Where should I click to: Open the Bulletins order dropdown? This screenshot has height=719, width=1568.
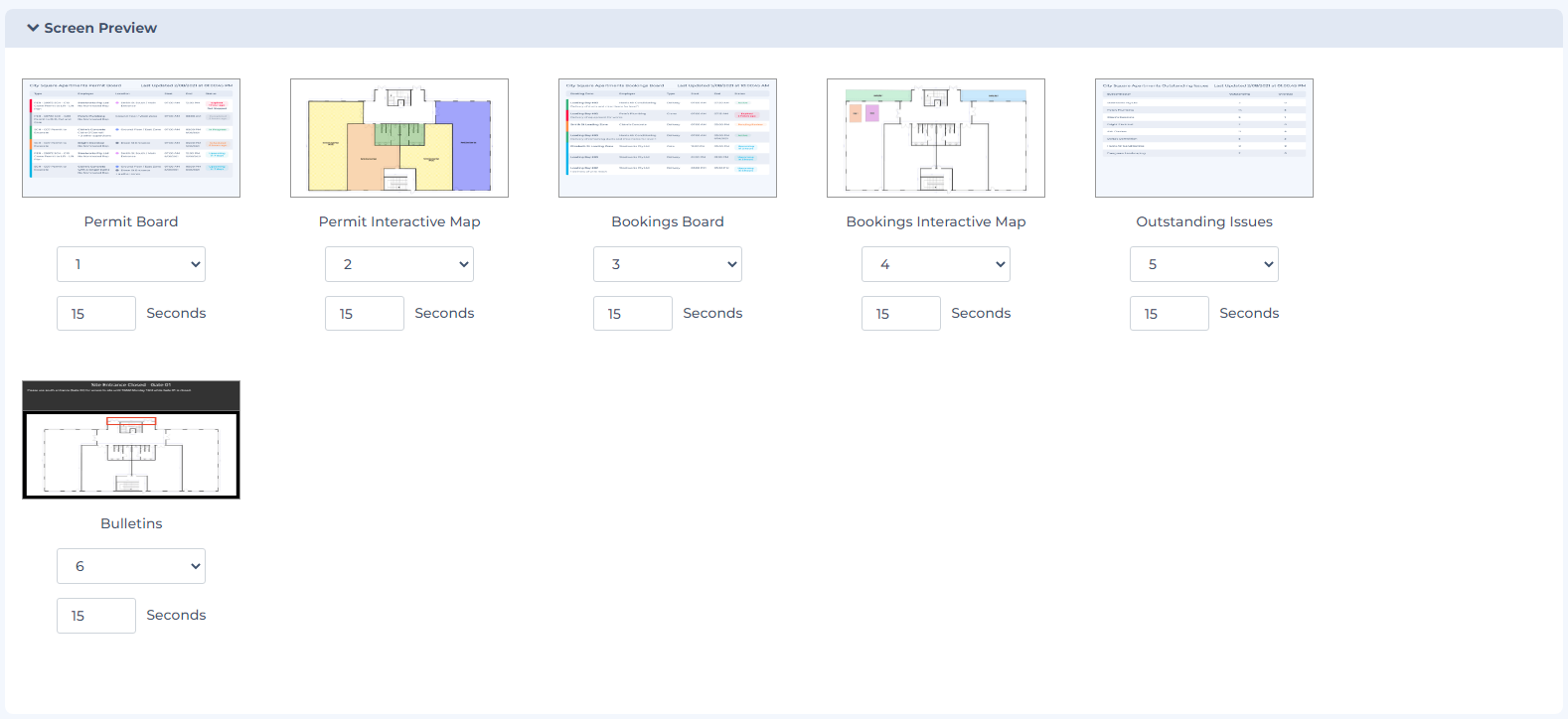coord(131,566)
